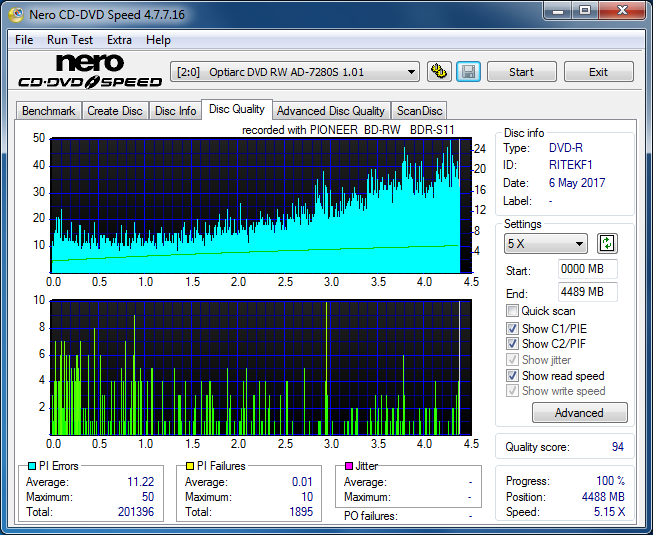Screen dimensions: 653x535
Task: Switch to the ScanDisc tab
Action: point(419,111)
